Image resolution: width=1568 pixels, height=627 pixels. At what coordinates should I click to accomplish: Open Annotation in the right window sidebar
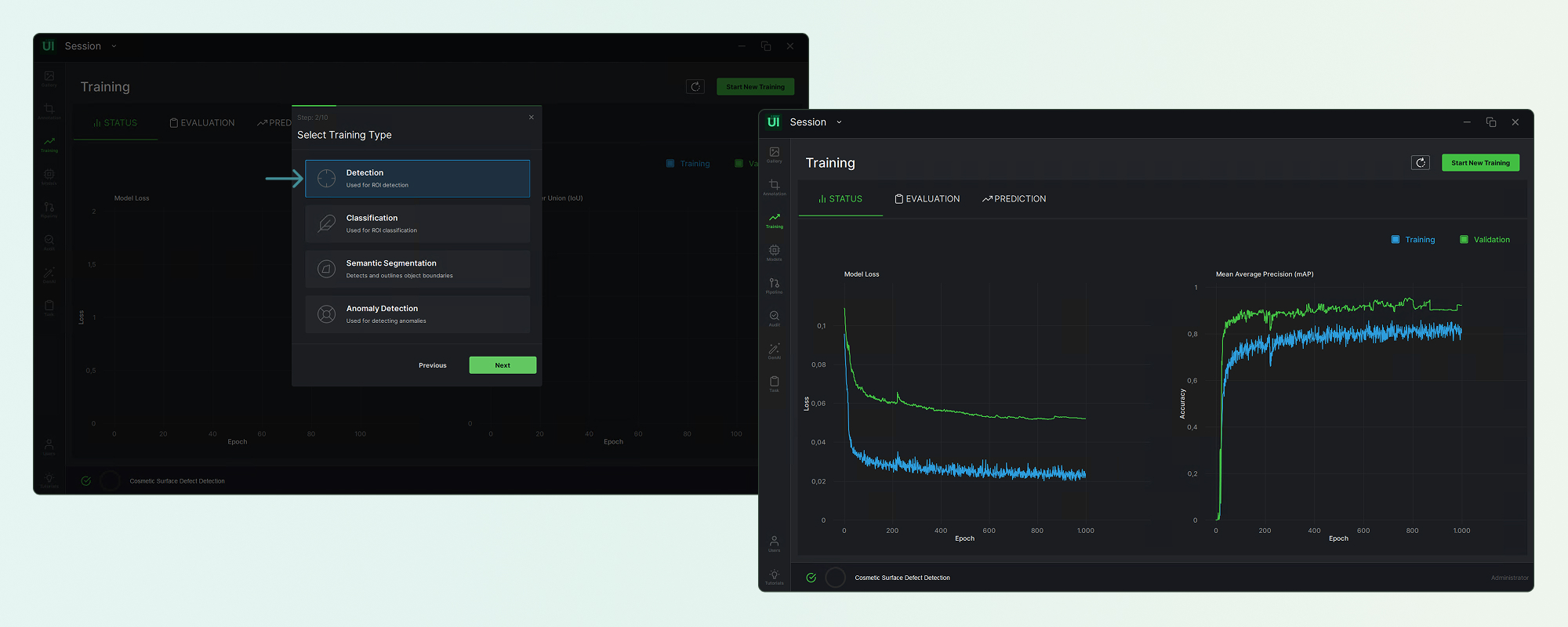click(774, 187)
